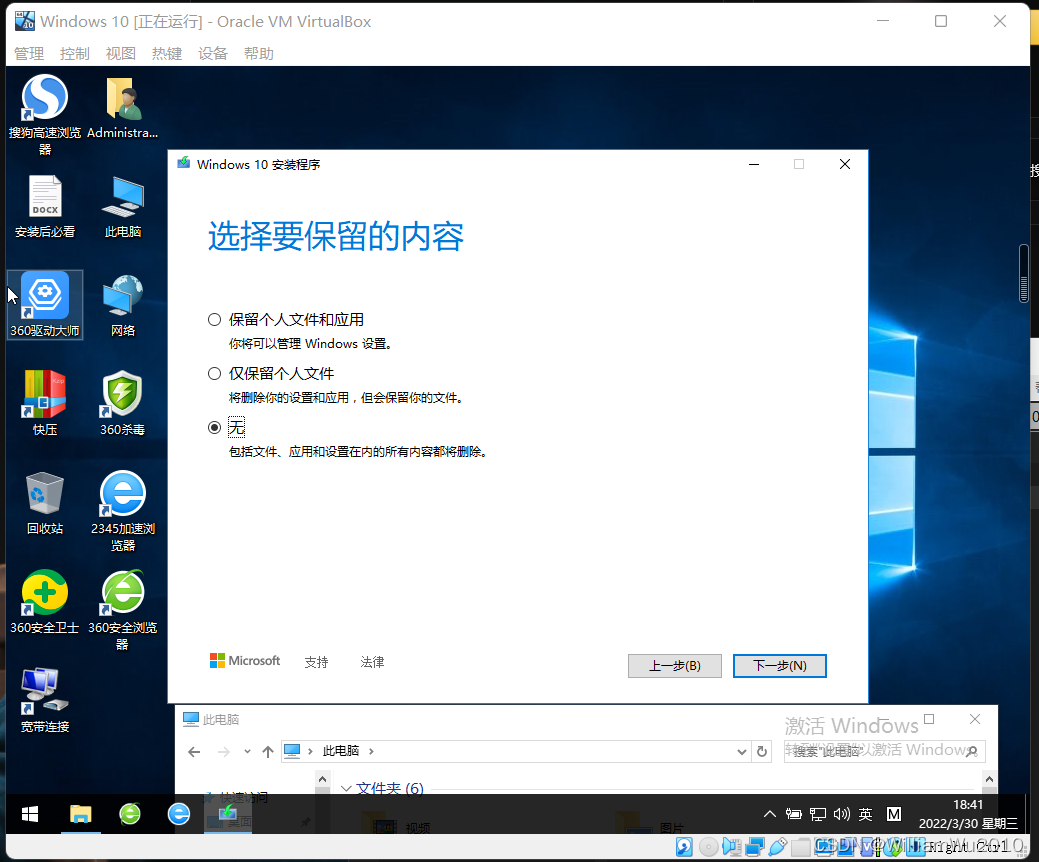Open the 热键 menu in VirtualBox
The height and width of the screenshot is (862, 1039).
[167, 54]
